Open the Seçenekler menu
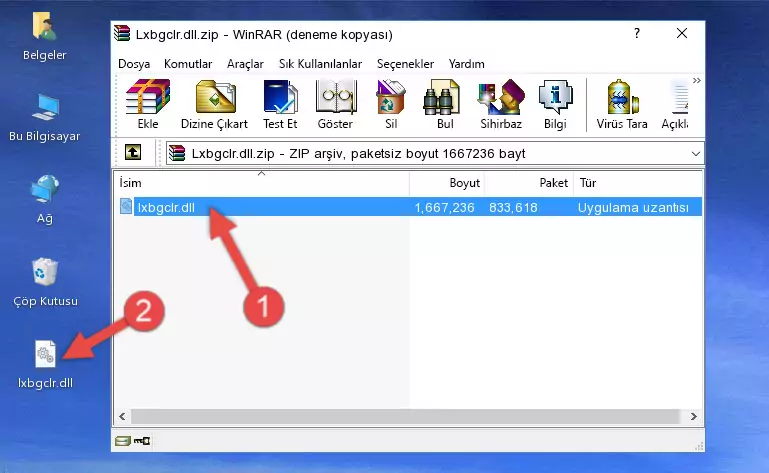This screenshot has width=769, height=473. coord(405,64)
